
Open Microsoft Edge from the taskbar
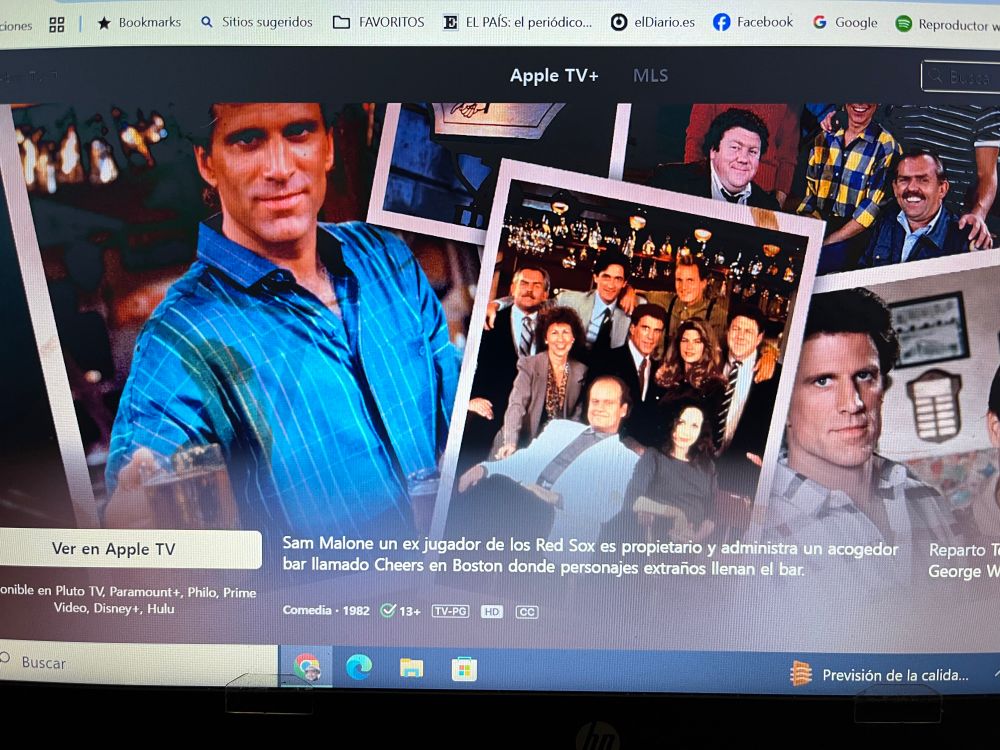click(359, 668)
